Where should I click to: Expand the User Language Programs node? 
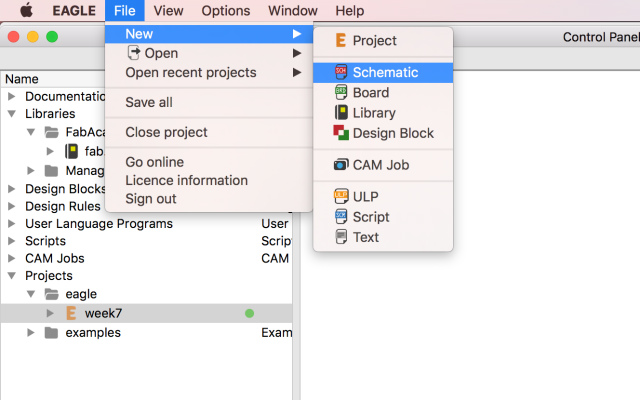(x=12, y=224)
